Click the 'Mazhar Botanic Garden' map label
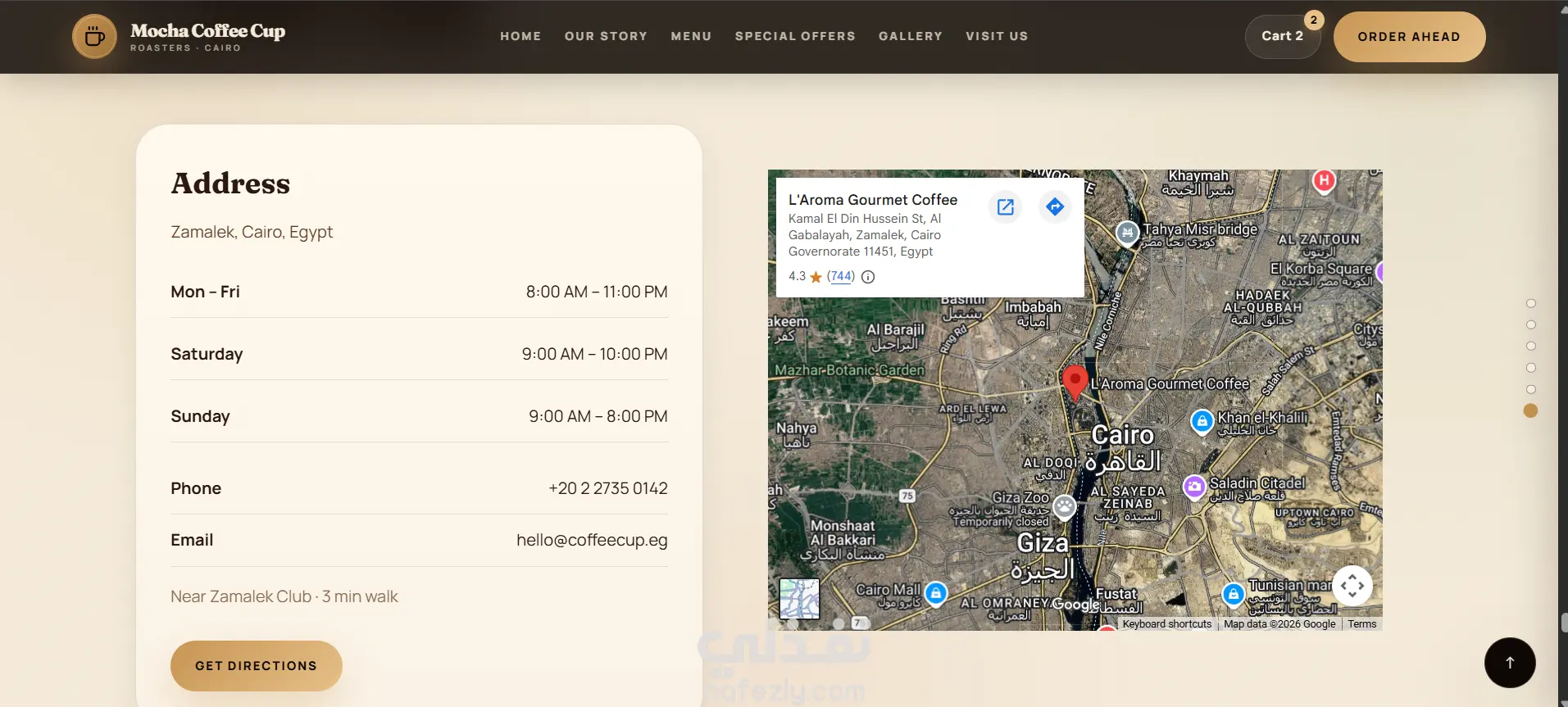The height and width of the screenshot is (707, 1568). [x=849, y=370]
